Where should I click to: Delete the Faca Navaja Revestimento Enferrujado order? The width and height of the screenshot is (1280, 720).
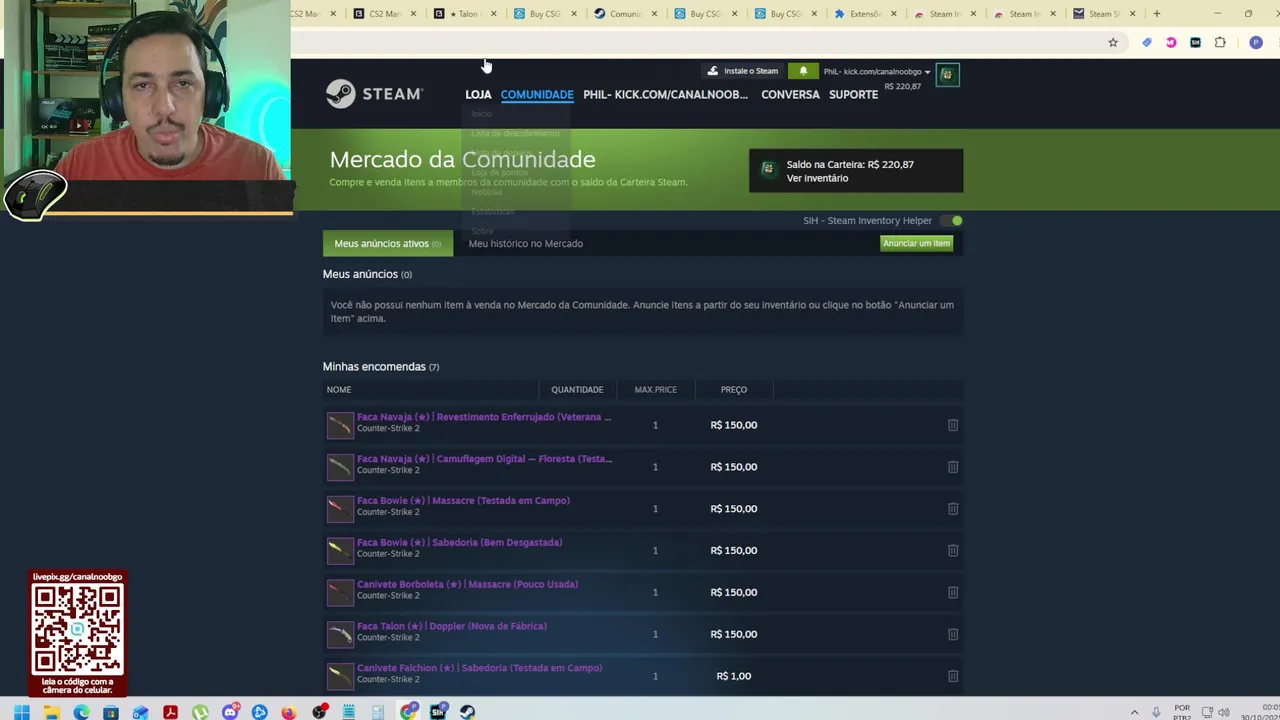953,425
